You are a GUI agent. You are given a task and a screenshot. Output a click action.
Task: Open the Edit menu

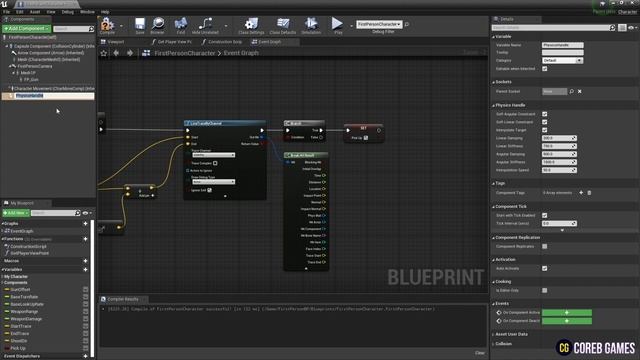(20, 12)
